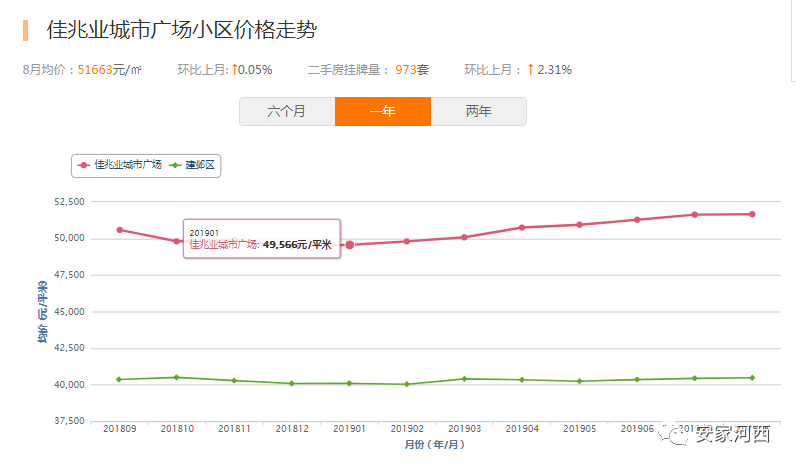Image resolution: width=796 pixels, height=468 pixels.
Task: Click the 2.31% listing change value
Action: (x=554, y=70)
